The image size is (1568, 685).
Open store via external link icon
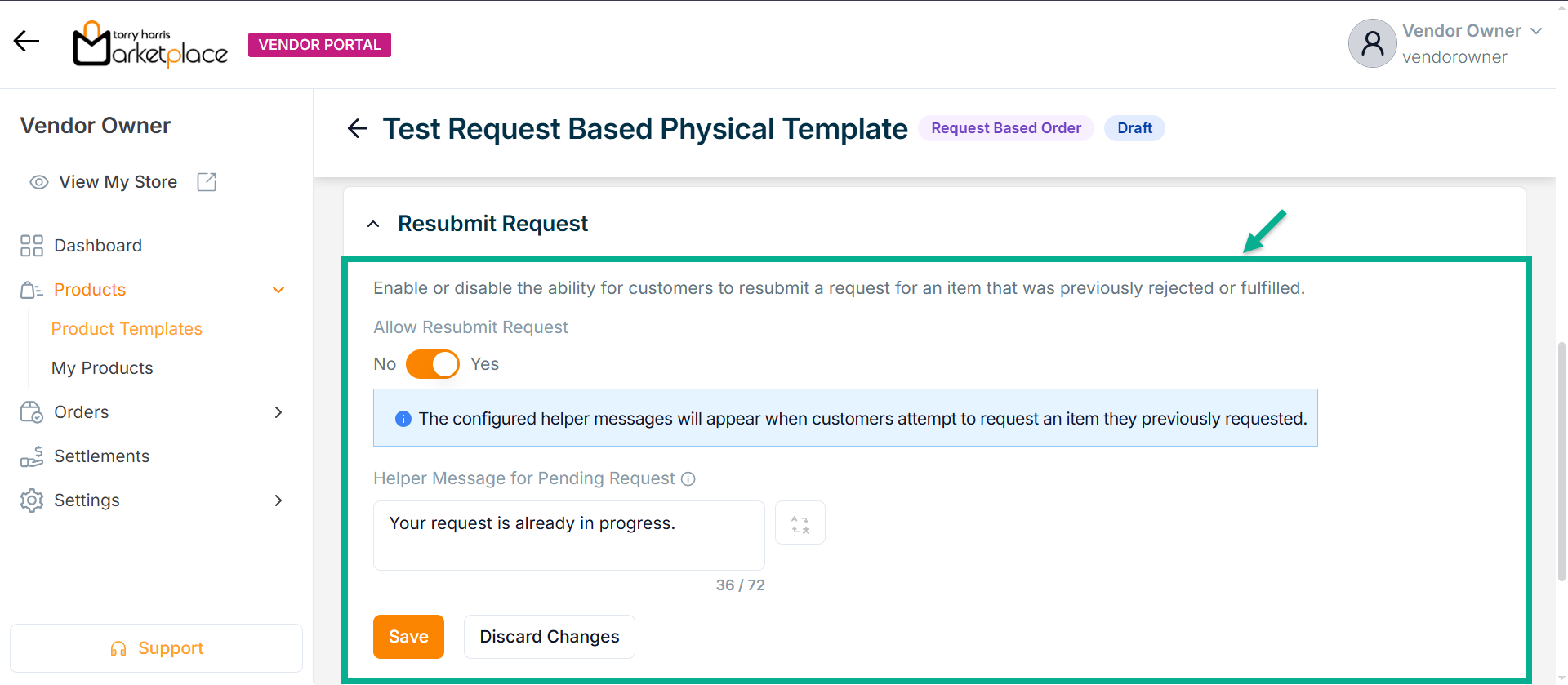[x=207, y=182]
